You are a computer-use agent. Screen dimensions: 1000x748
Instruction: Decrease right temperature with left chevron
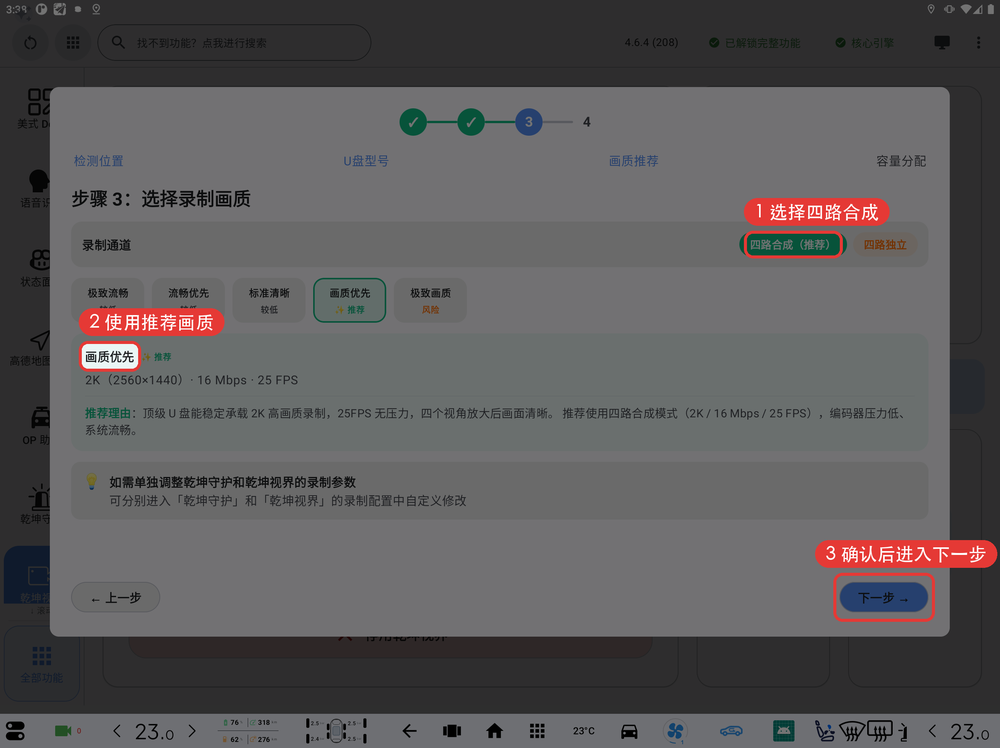[x=932, y=731]
